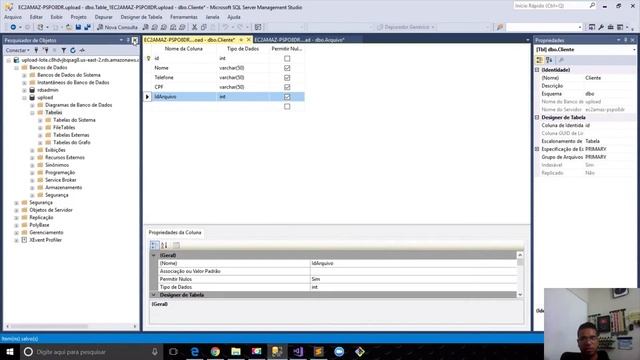Click the toolbox icon in top toolbar
The image size is (640, 360).
(611, 27)
